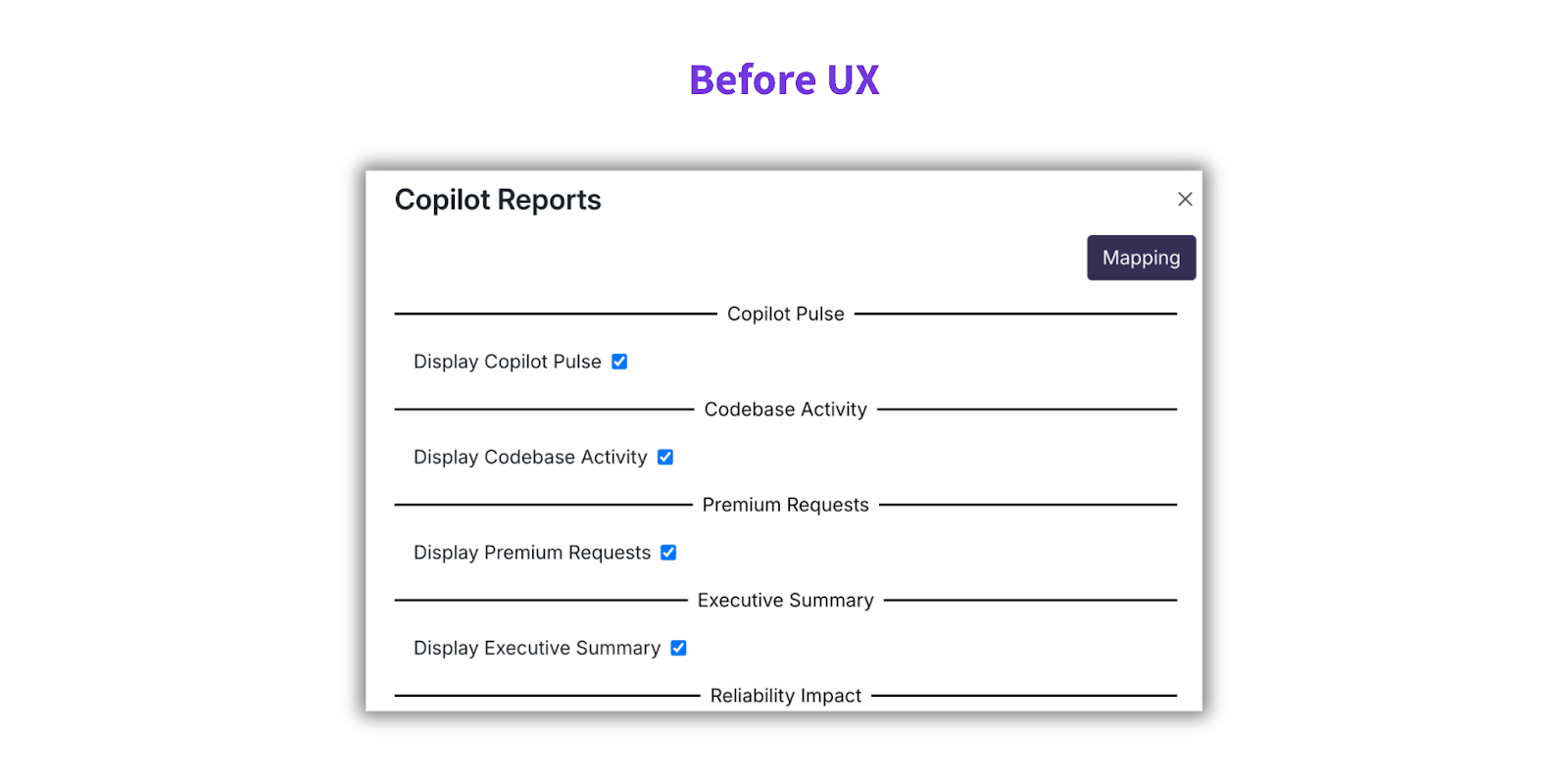Click the Codebase Activity section heading
Image resolution: width=1568 pixels, height=784 pixels.
tap(785, 410)
